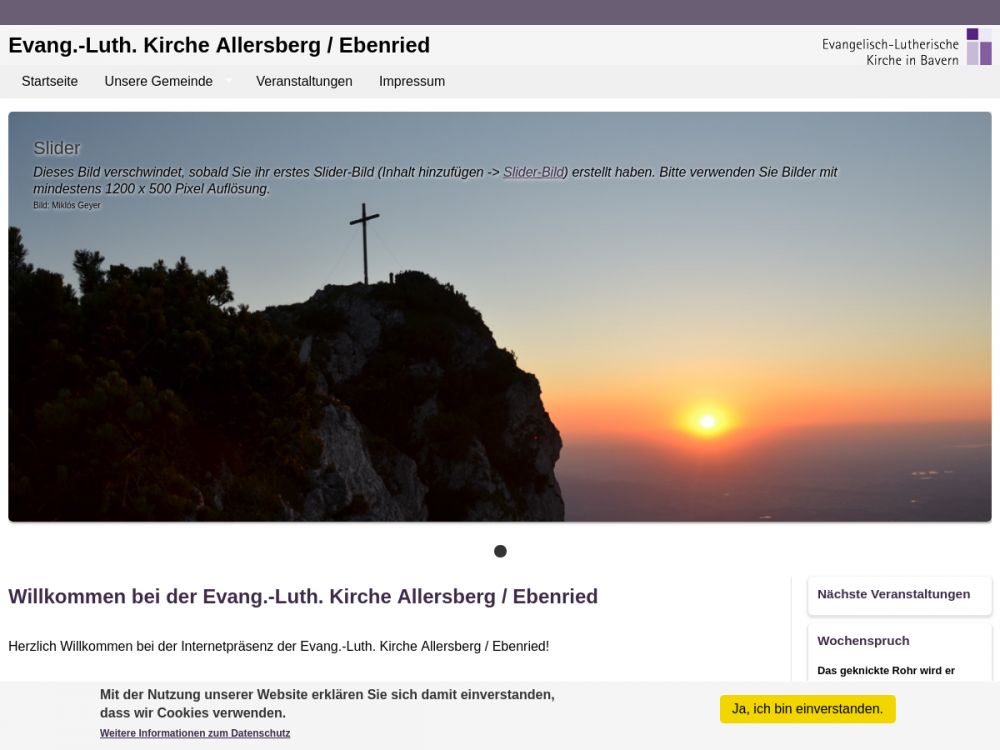The width and height of the screenshot is (1000, 750).
Task: Click the site title 'Evang.-Luth. Kirche Allersberg / Ebenried'
Action: point(219,45)
